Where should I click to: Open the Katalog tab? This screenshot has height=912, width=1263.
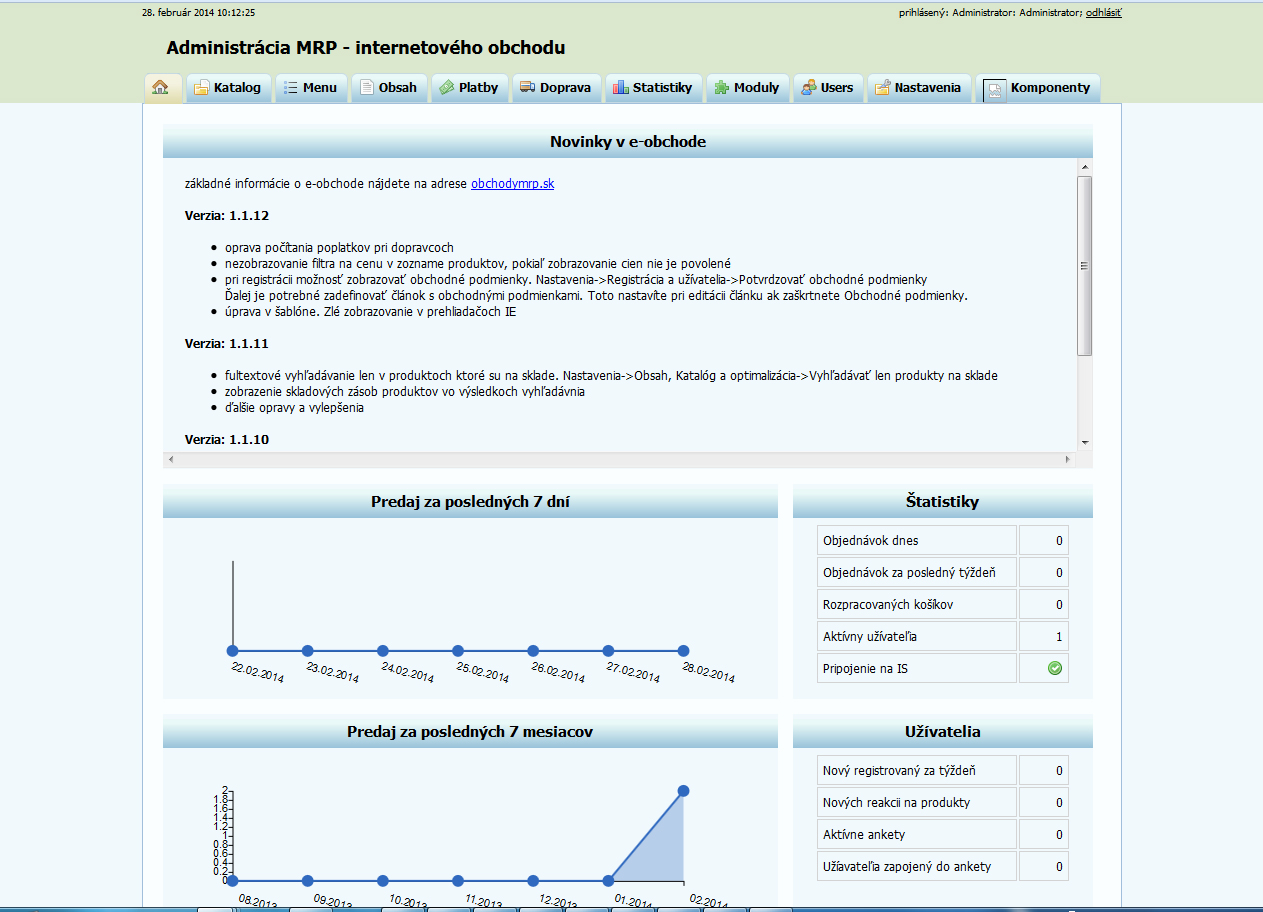tap(227, 88)
